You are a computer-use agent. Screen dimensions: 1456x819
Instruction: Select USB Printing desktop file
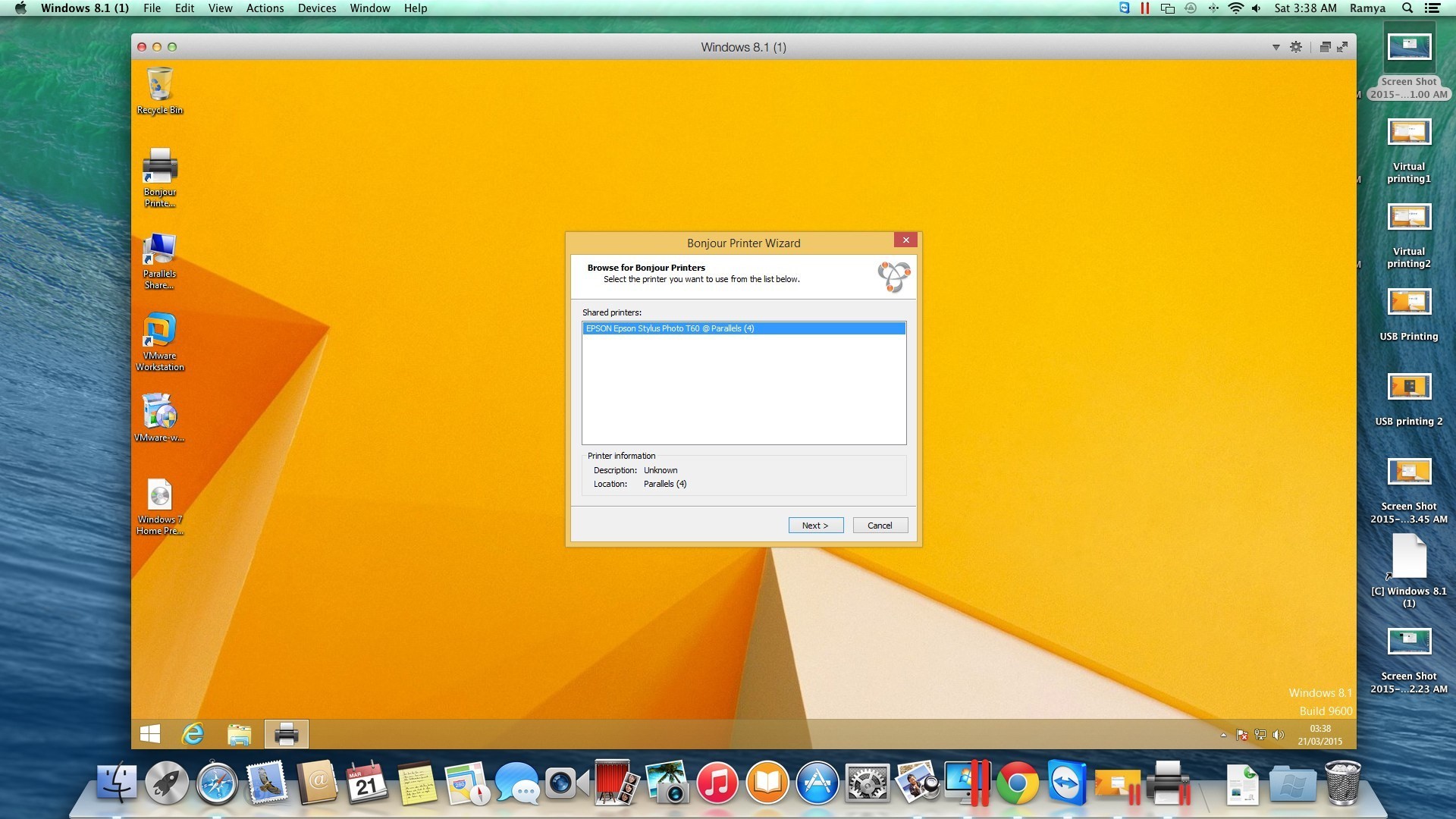pos(1409,315)
